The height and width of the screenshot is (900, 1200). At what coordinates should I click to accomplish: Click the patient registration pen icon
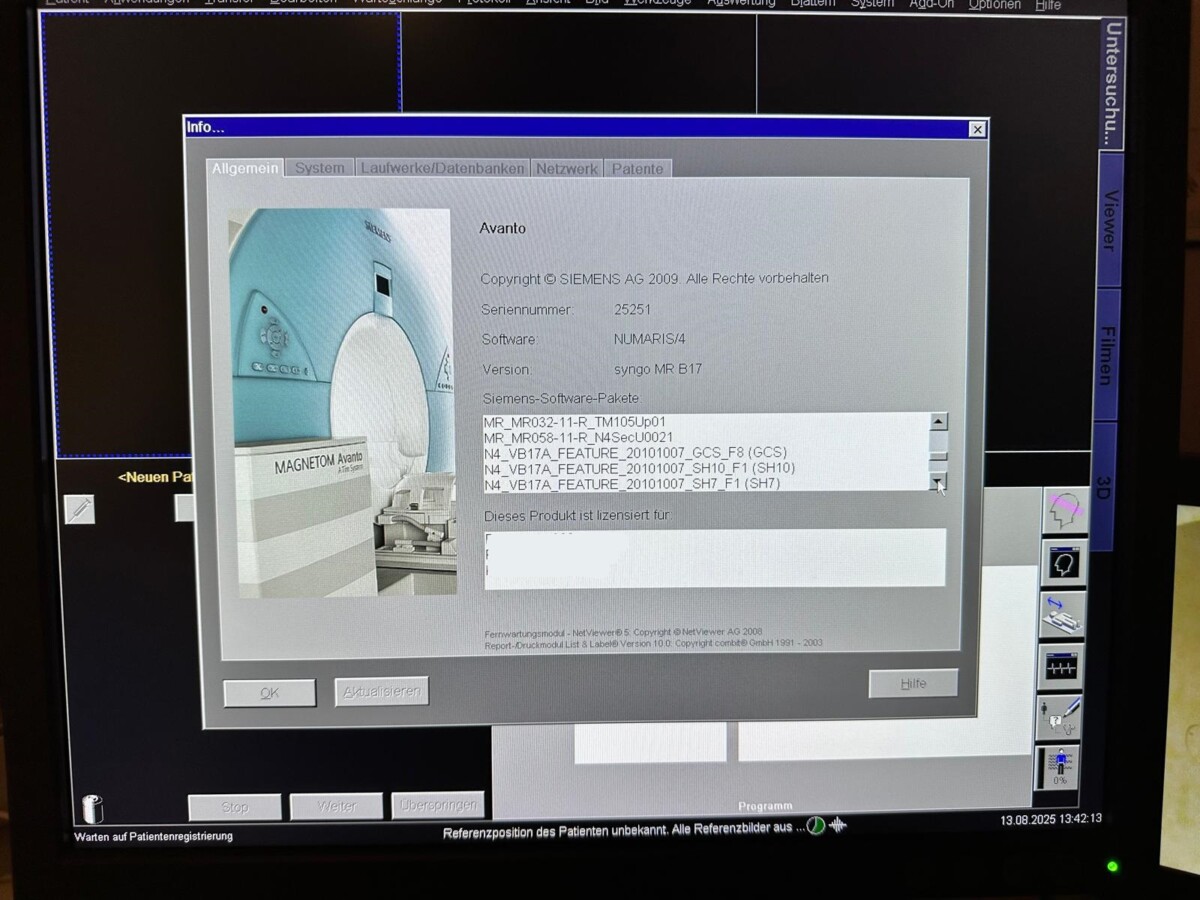79,509
